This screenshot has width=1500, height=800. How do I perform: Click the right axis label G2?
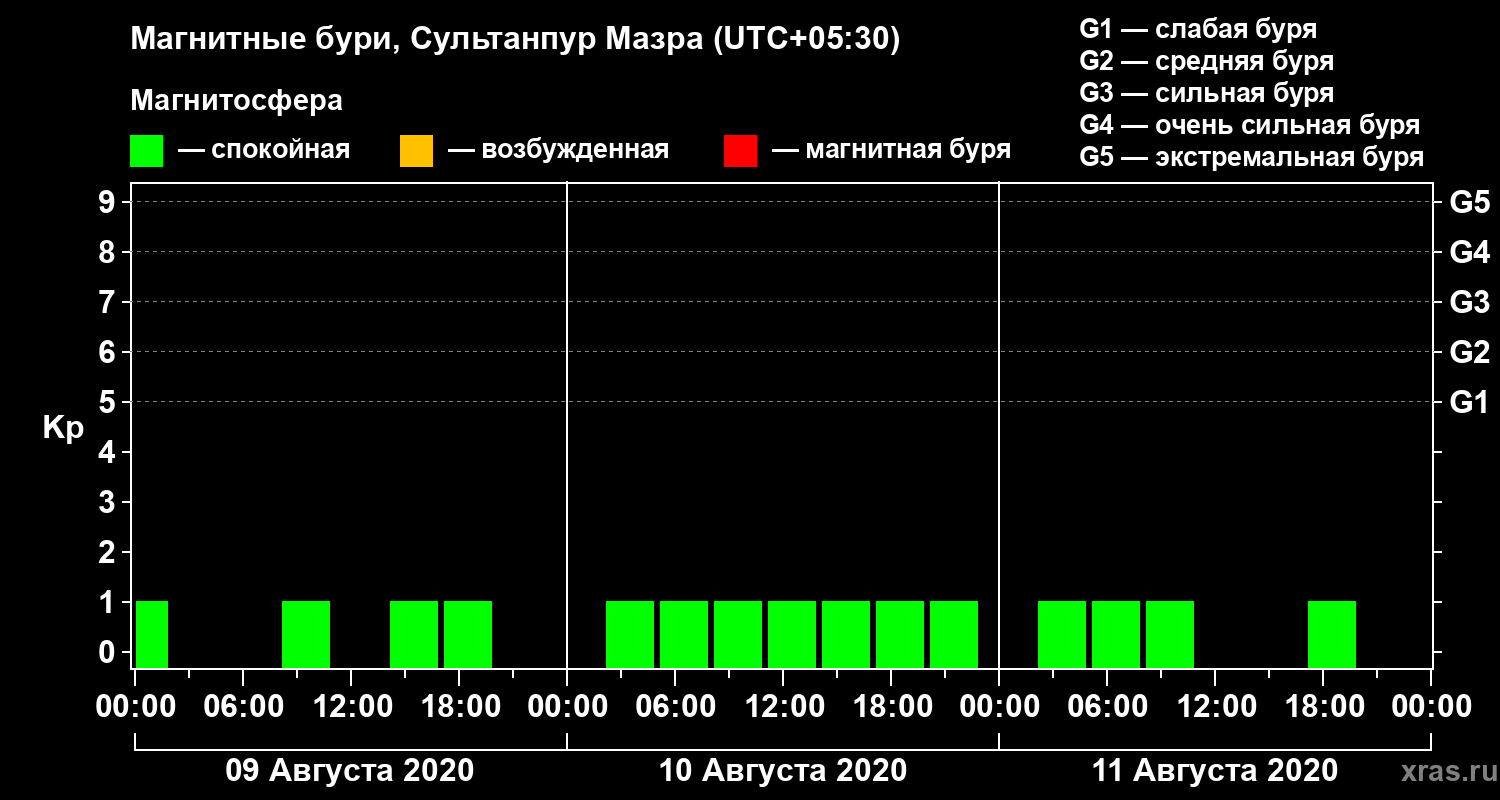click(1469, 352)
